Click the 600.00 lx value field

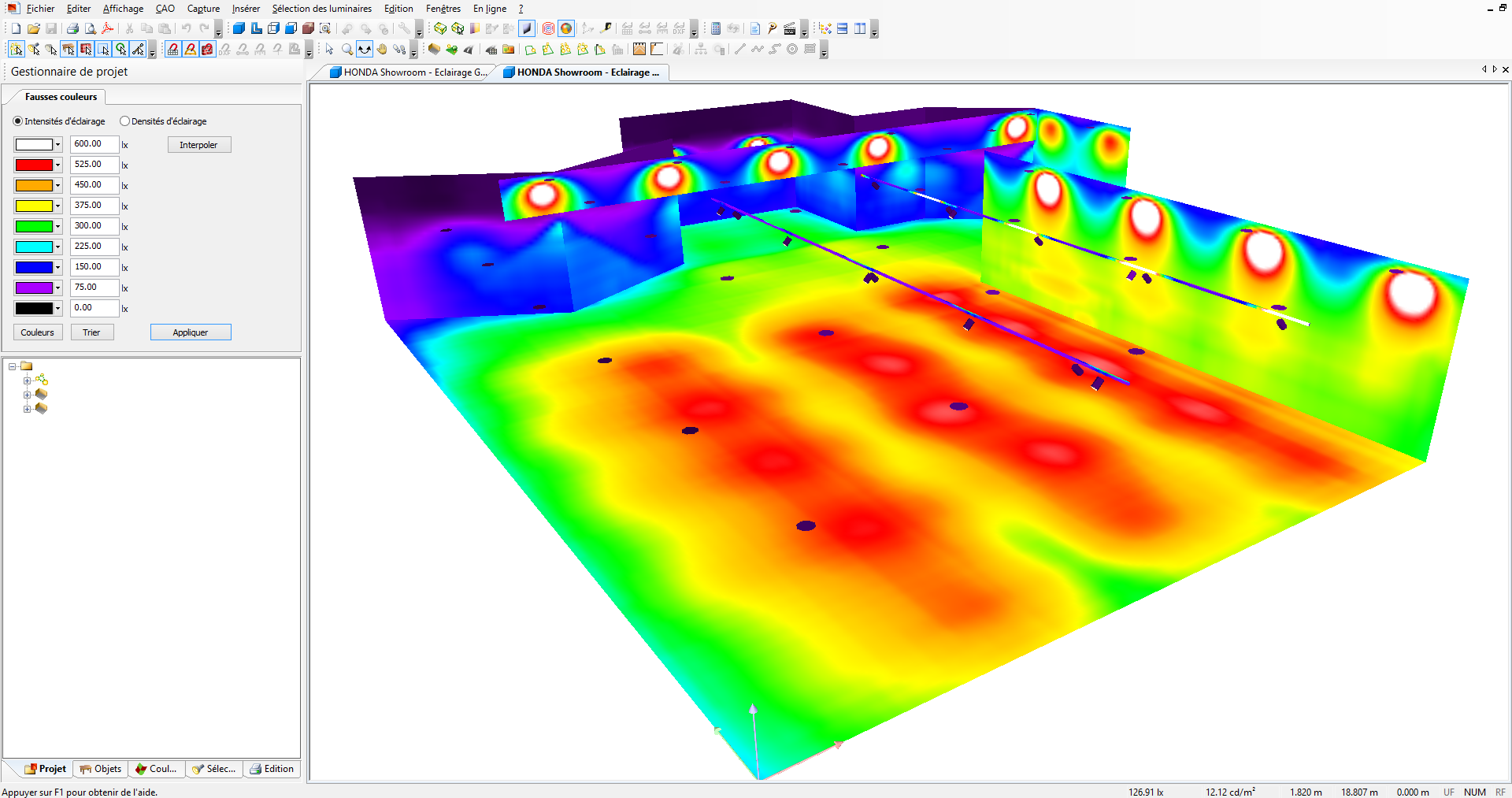tap(94, 144)
